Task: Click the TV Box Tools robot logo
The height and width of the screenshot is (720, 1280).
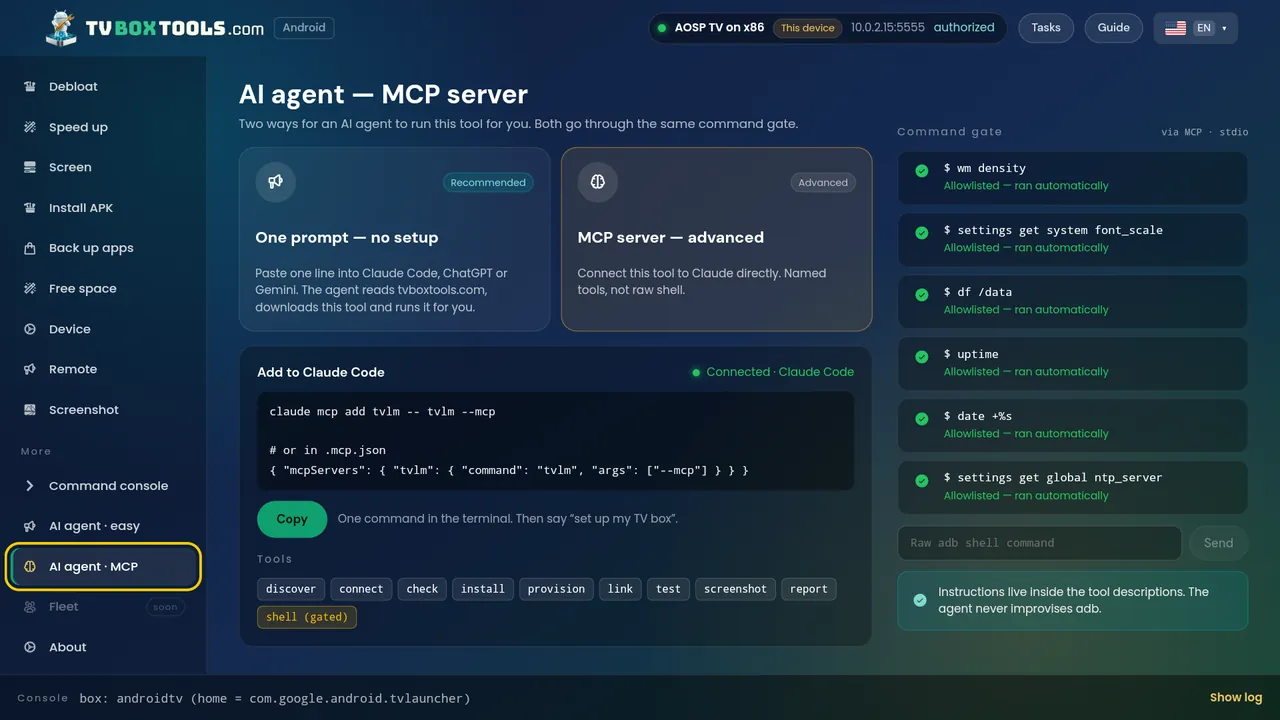Action: [x=61, y=28]
